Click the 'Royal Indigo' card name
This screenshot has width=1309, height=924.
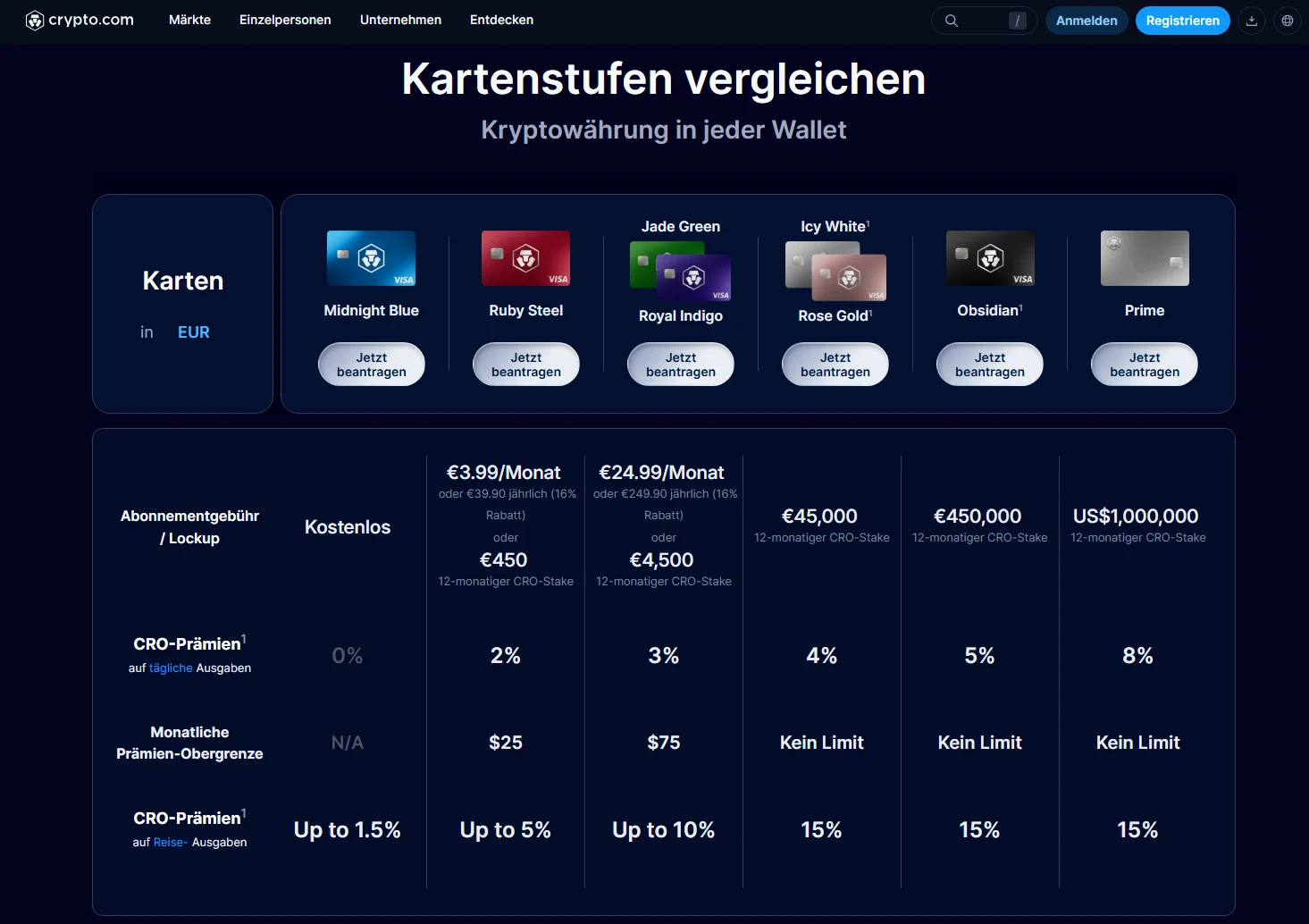coord(681,315)
